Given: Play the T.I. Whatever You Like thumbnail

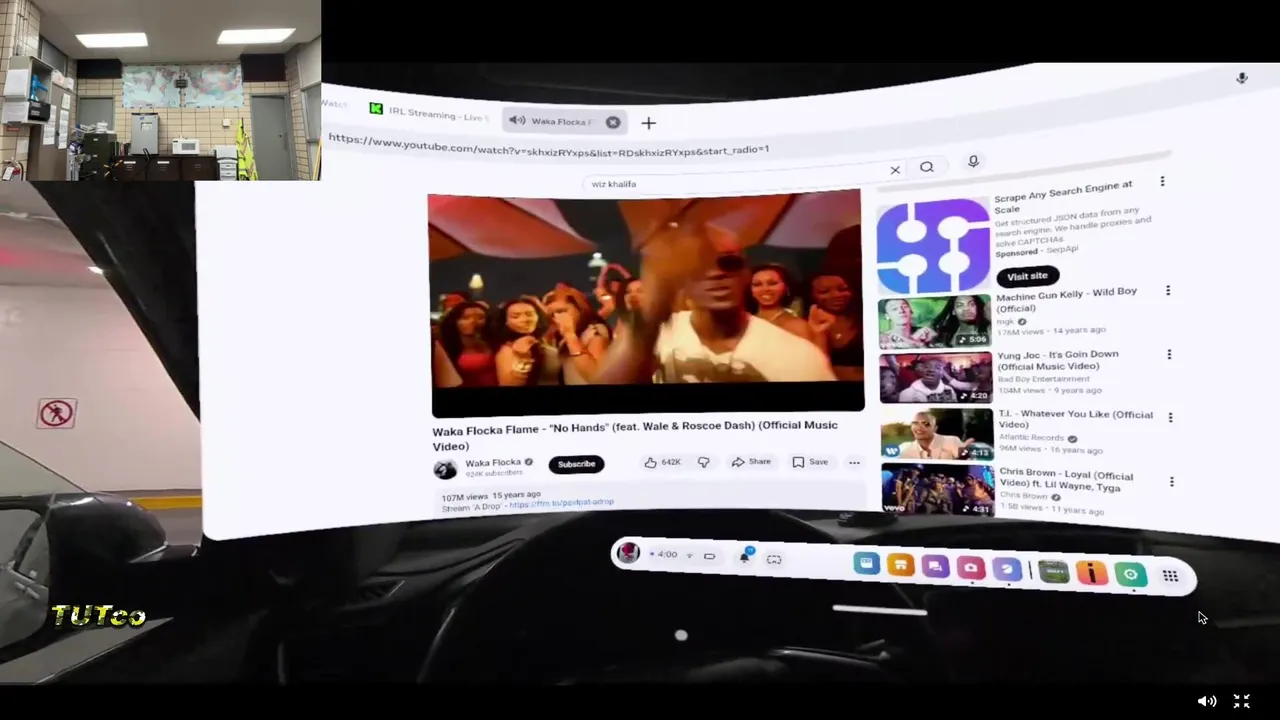Looking at the screenshot, I should 937,434.
